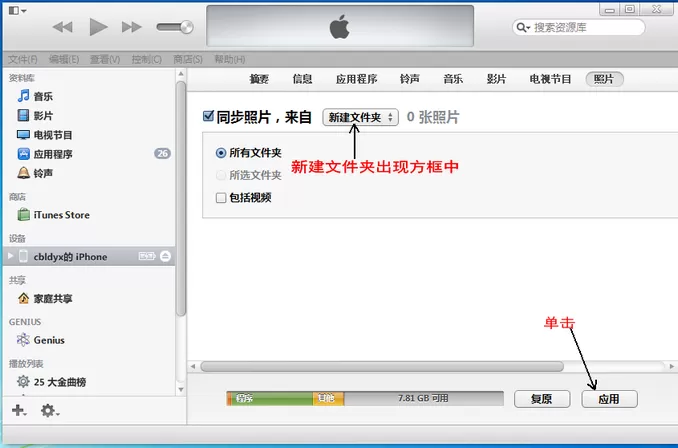Open the 新建文件夹 source dropdown
The width and height of the screenshot is (678, 448).
(360, 117)
